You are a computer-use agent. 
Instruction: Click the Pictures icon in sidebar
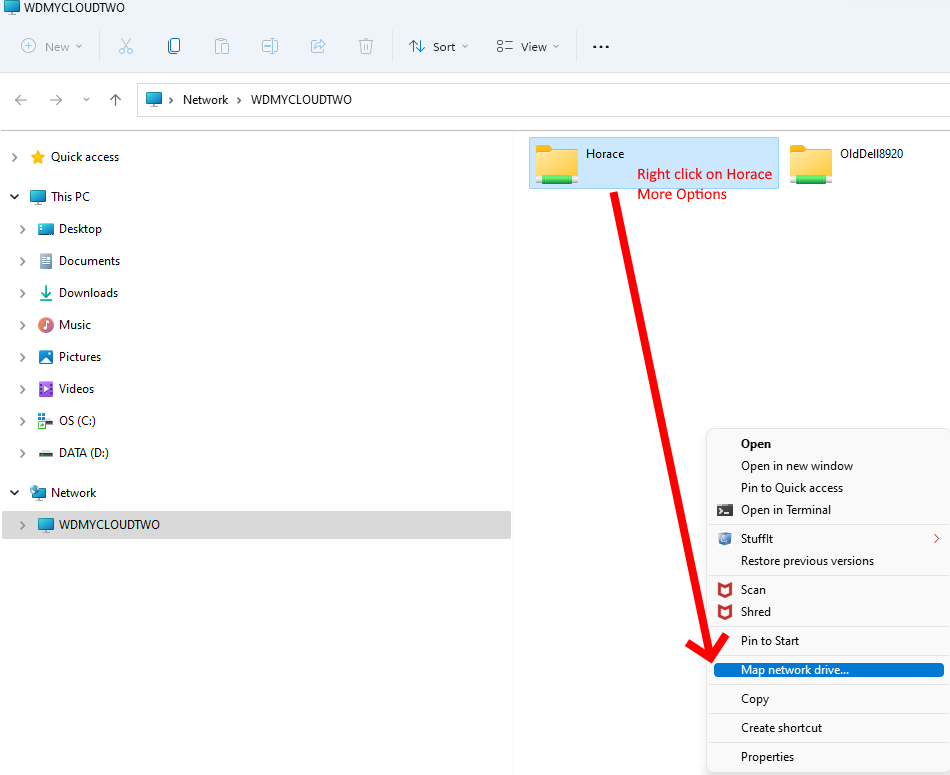point(45,357)
